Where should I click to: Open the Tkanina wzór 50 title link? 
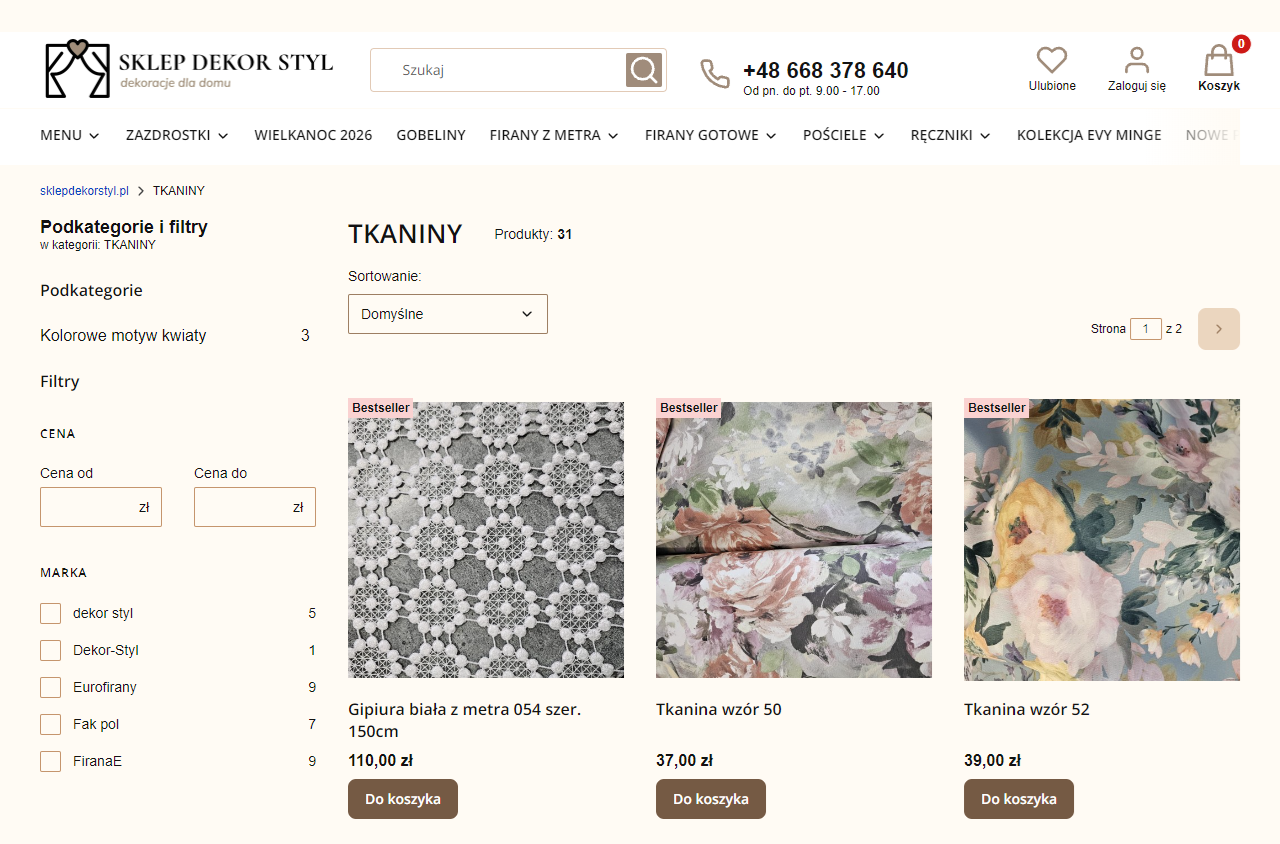(719, 710)
